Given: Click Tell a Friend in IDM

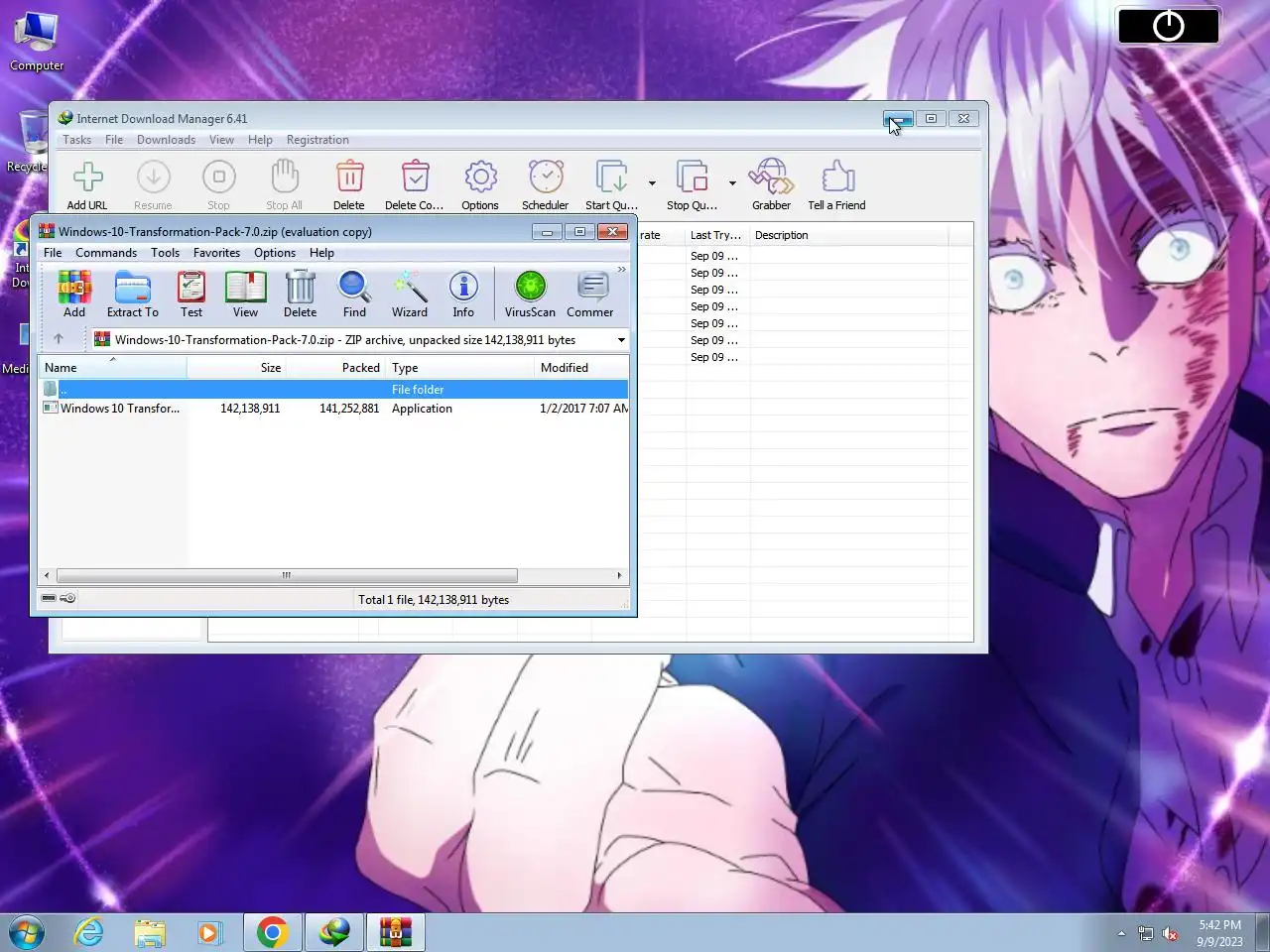Looking at the screenshot, I should click(836, 185).
